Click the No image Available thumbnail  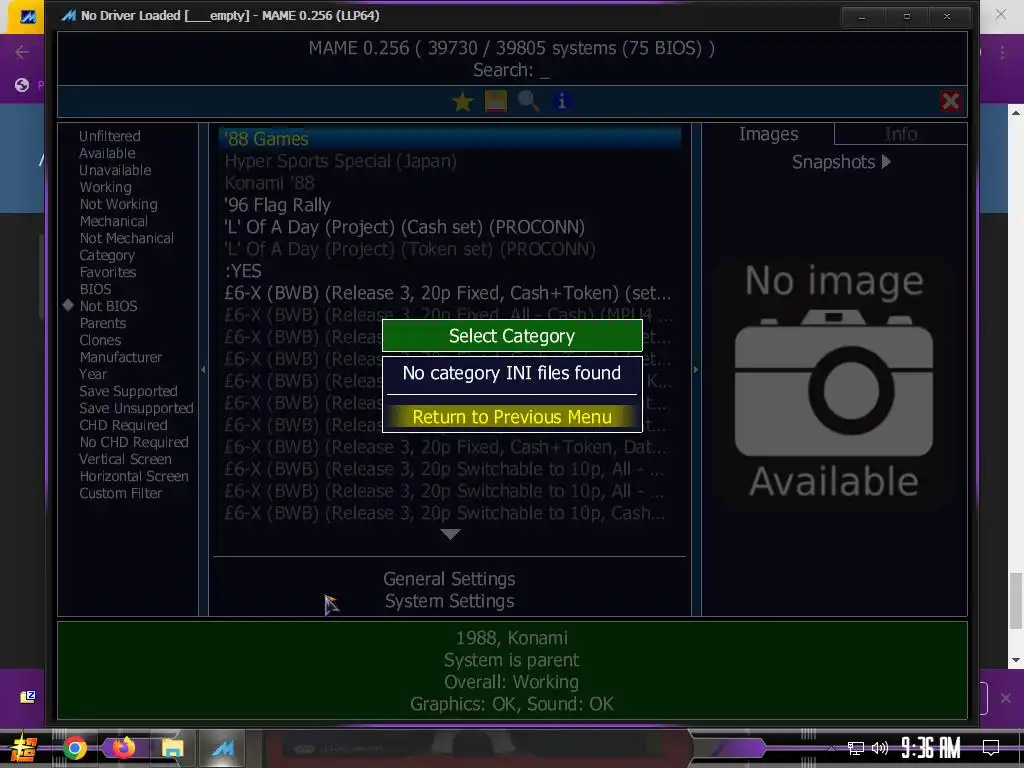point(834,383)
